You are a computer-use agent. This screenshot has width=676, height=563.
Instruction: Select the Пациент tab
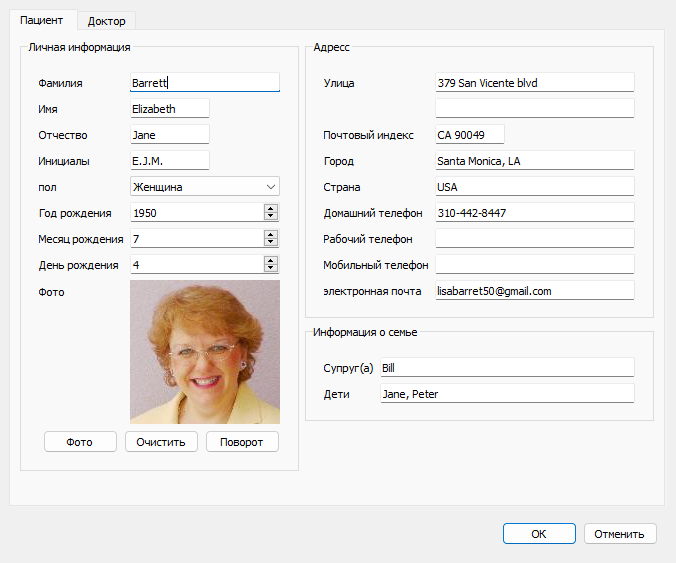(x=42, y=20)
